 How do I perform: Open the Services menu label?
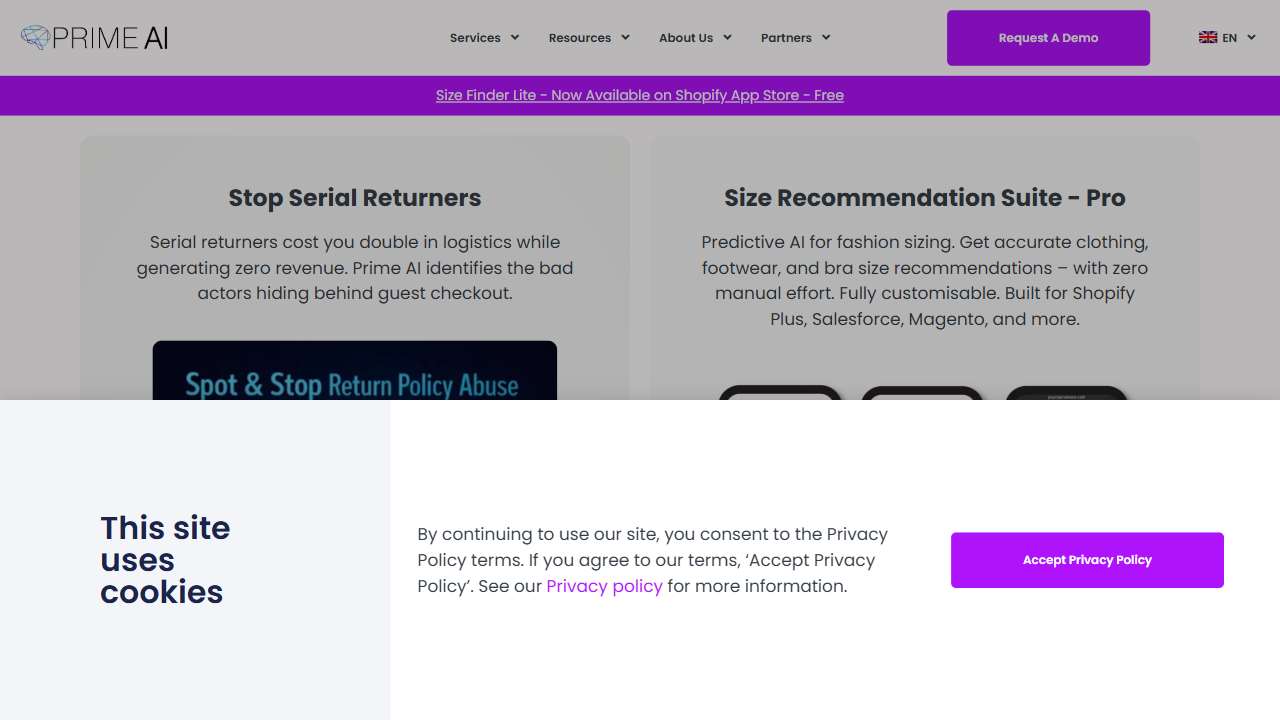(475, 38)
